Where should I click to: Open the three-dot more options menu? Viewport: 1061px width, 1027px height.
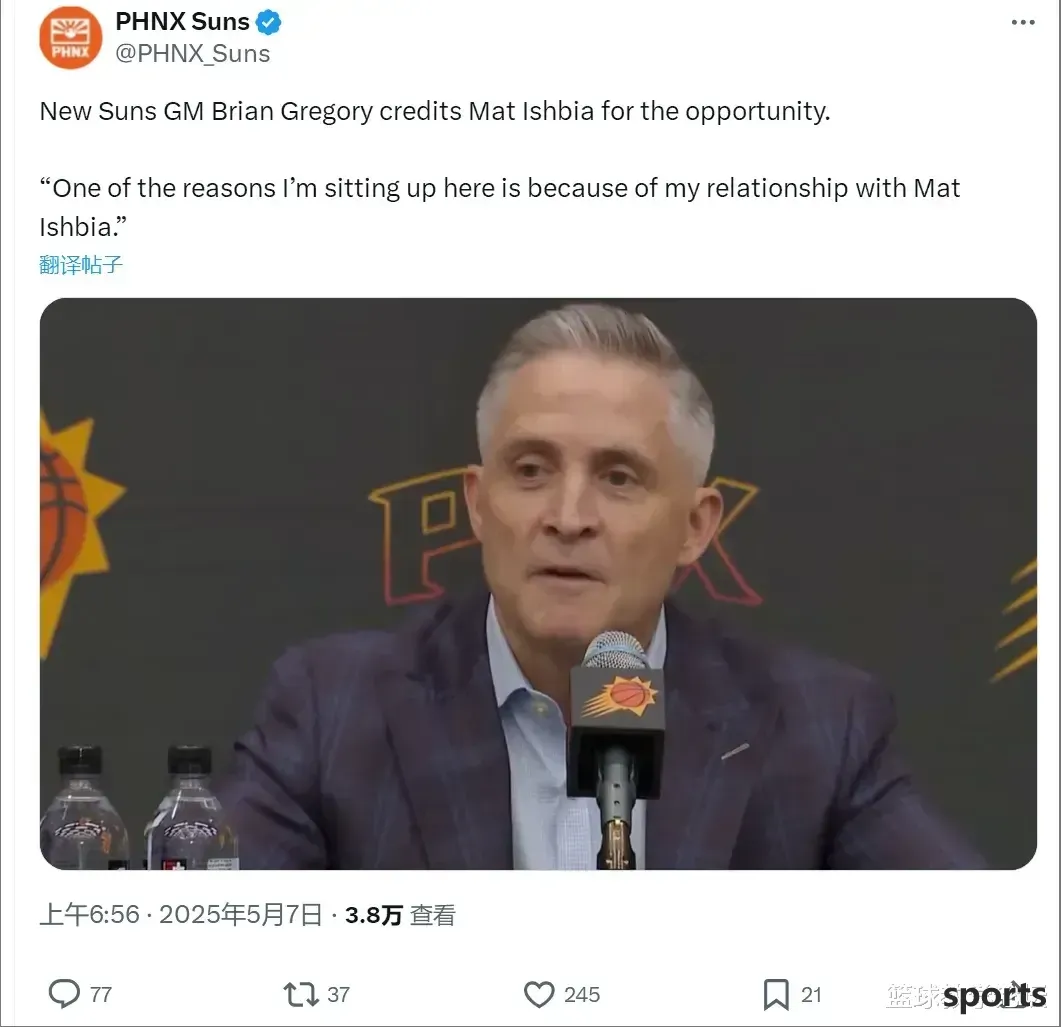[x=1022, y=22]
